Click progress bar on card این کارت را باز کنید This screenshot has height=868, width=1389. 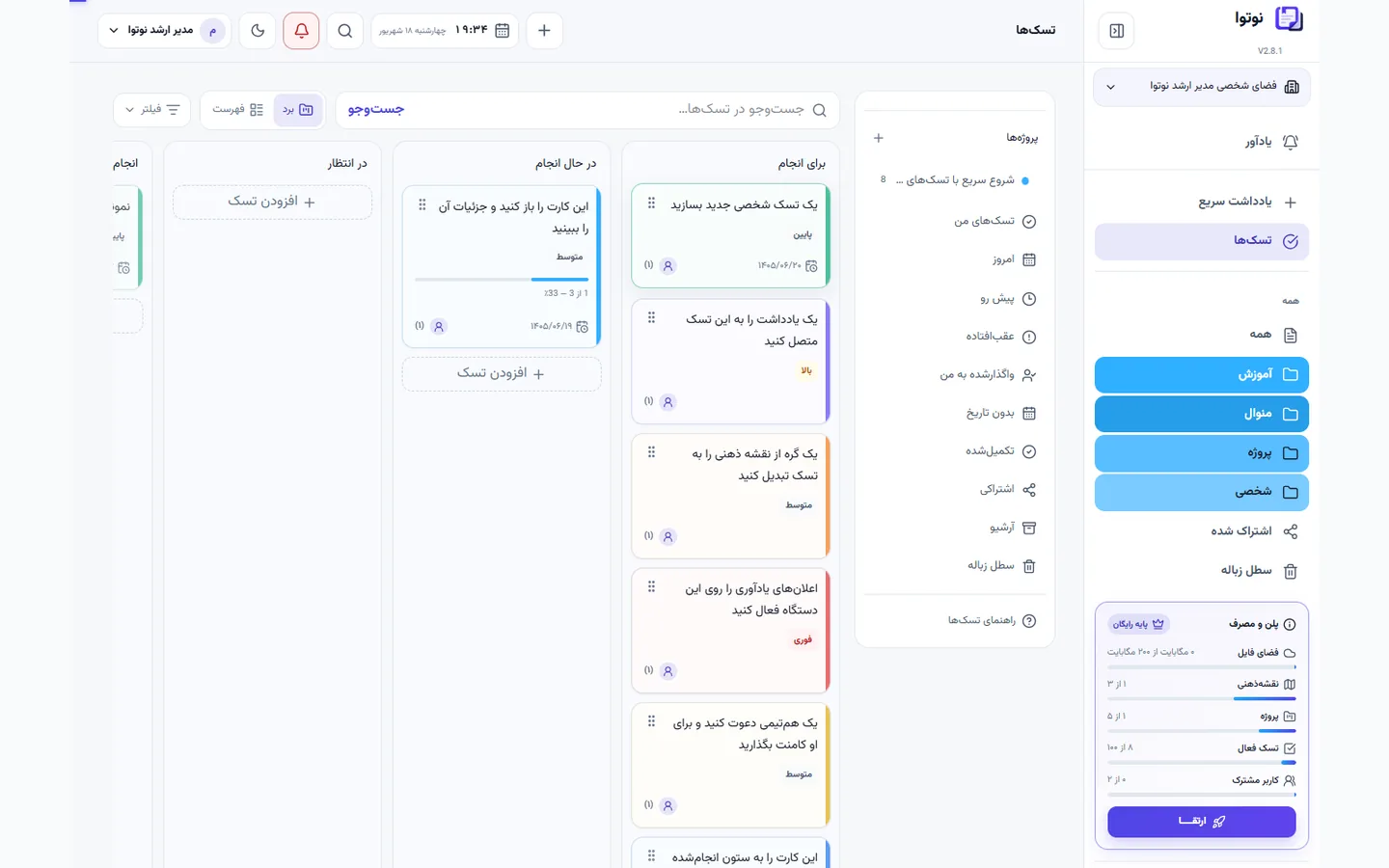click(502, 280)
